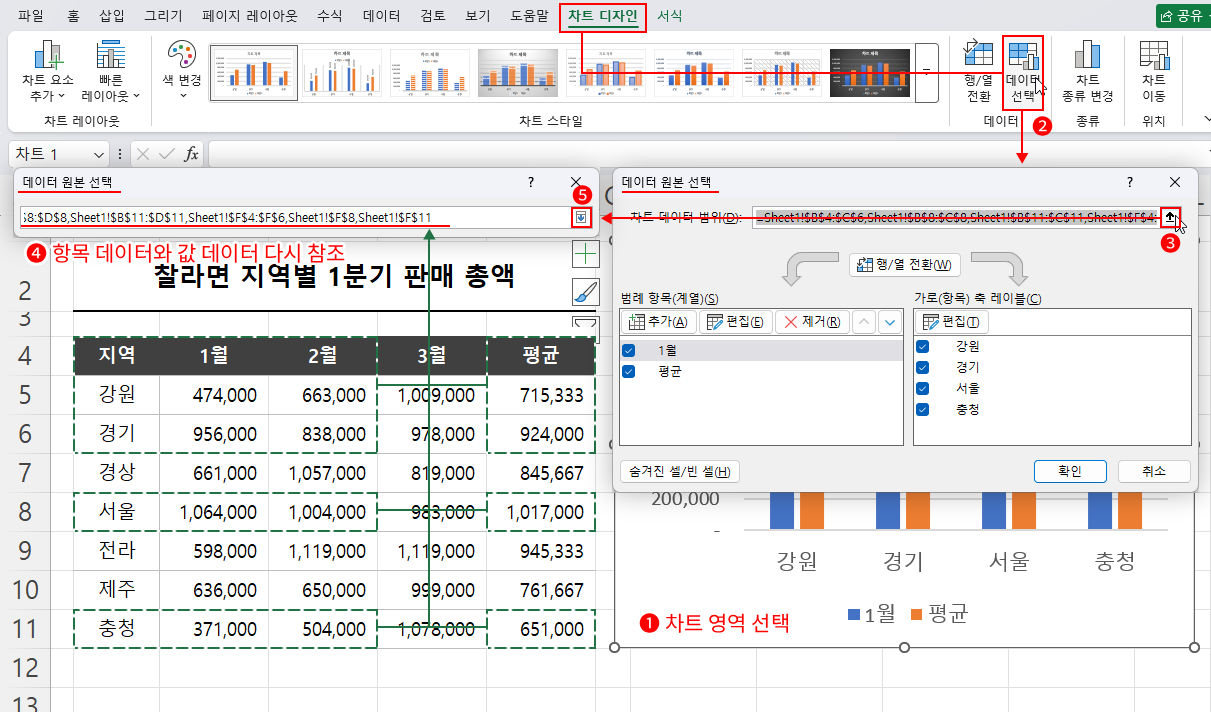Select the Quick Layout (빠른 레이아웃) icon

111,70
